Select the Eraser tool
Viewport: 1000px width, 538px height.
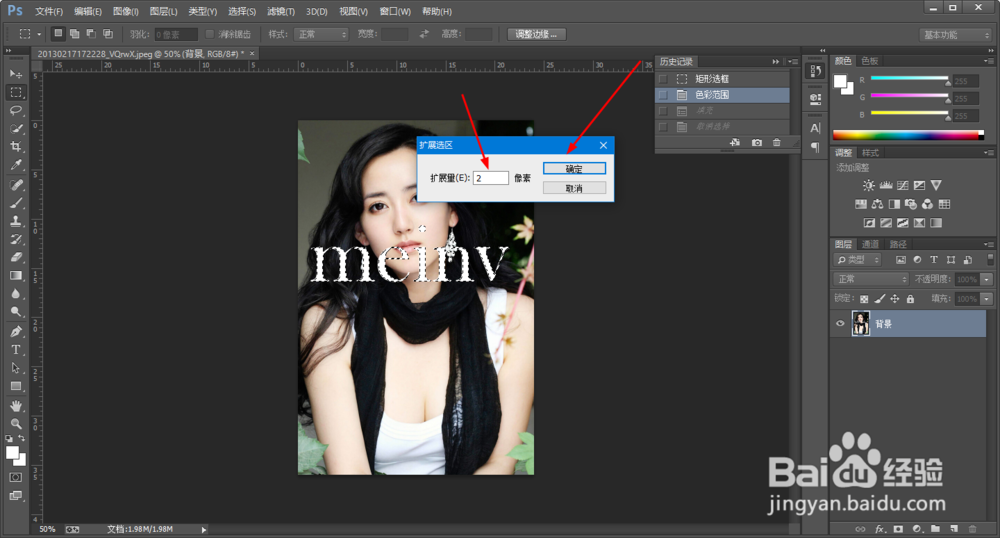pos(16,257)
